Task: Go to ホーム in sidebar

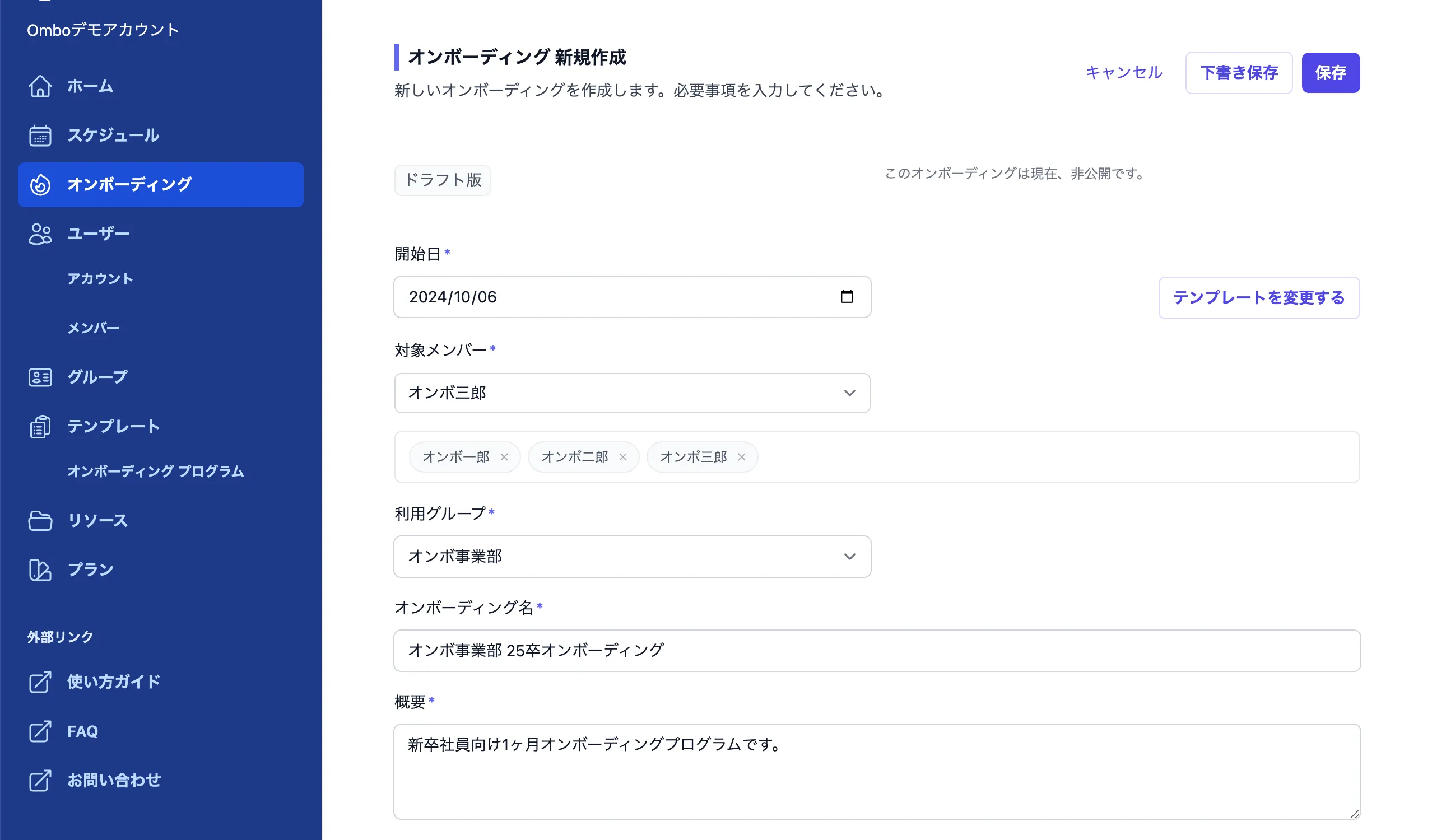Action: point(160,86)
